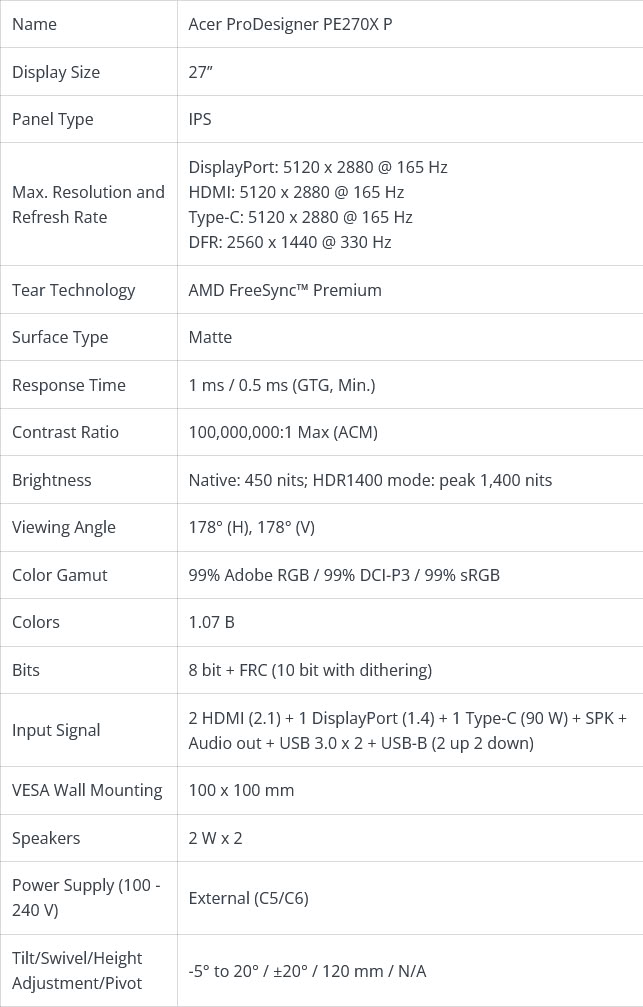Select the 100 x 100 mm VESA value
This screenshot has width=643, height=1007.
pyautogui.click(x=241, y=790)
